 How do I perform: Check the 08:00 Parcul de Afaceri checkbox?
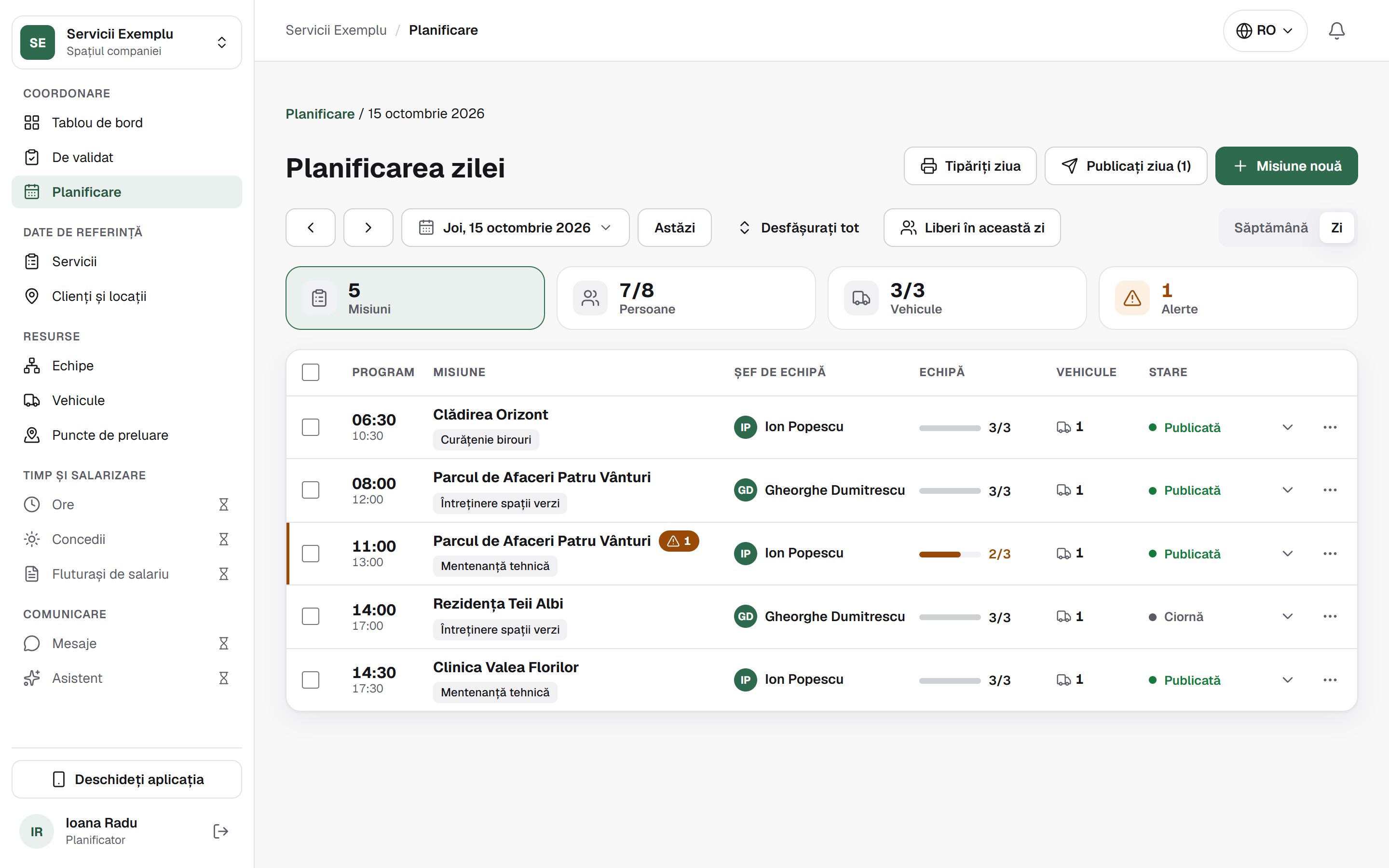pyautogui.click(x=311, y=490)
